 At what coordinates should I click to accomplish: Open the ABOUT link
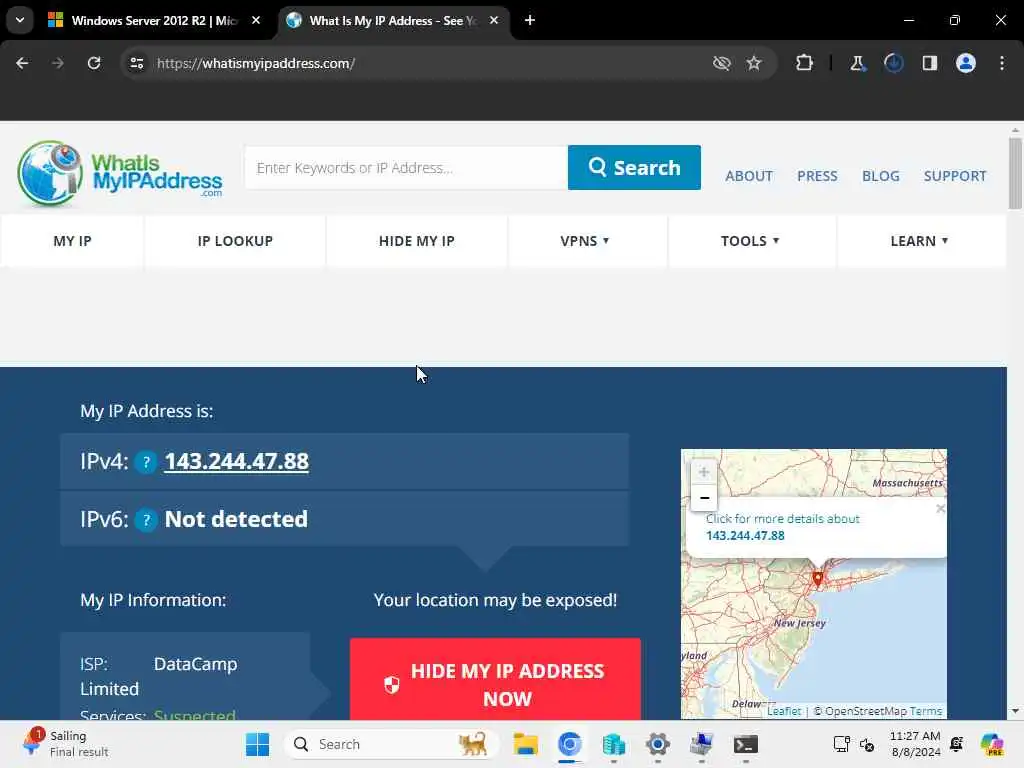[x=749, y=176]
